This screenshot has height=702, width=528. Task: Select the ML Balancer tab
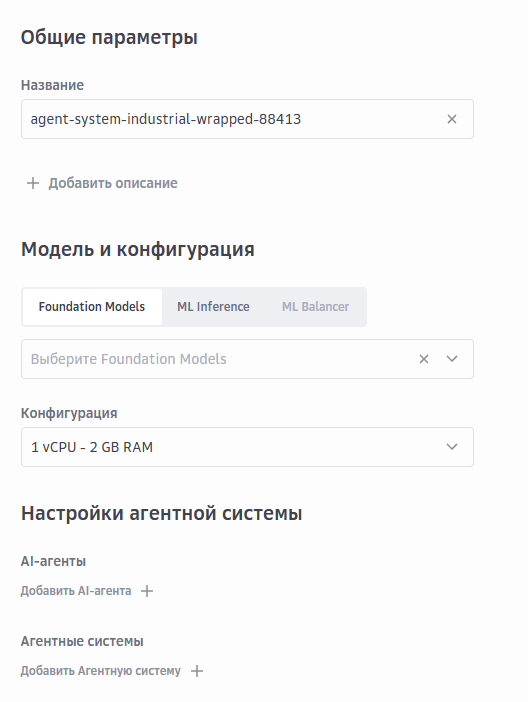[315, 307]
